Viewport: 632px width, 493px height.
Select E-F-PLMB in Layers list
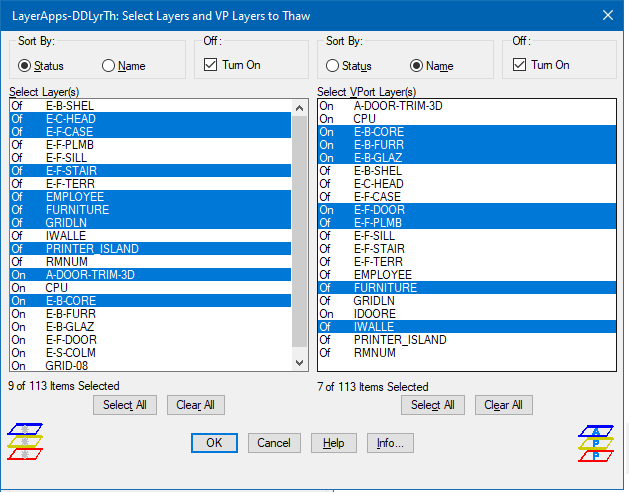coord(150,145)
